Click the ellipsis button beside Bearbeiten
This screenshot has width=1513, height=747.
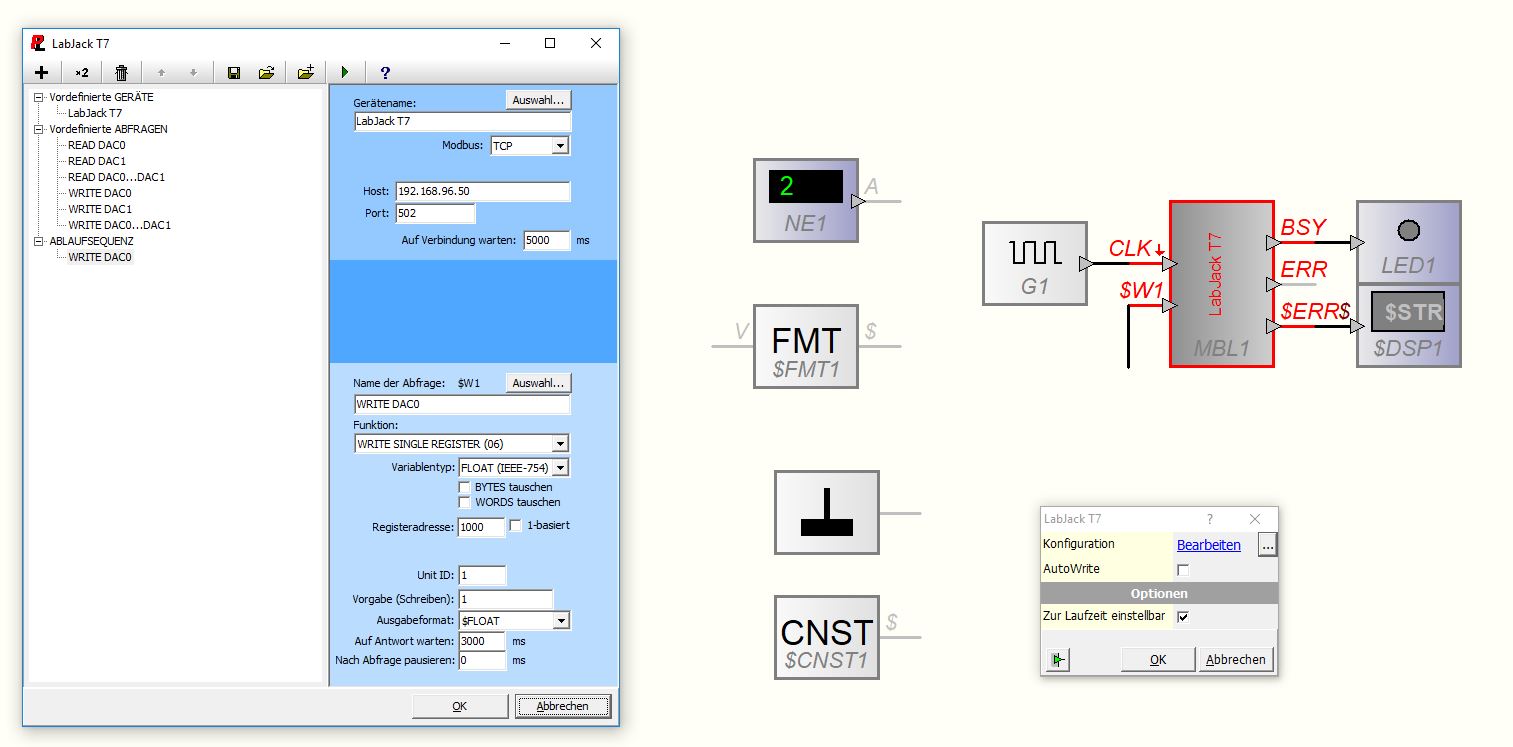pyautogui.click(x=1267, y=545)
